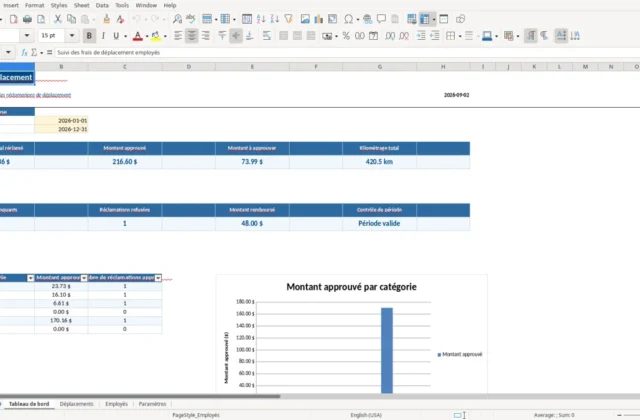The width and height of the screenshot is (640, 420).
Task: Click Increase Indent icon
Action: click(421, 36)
